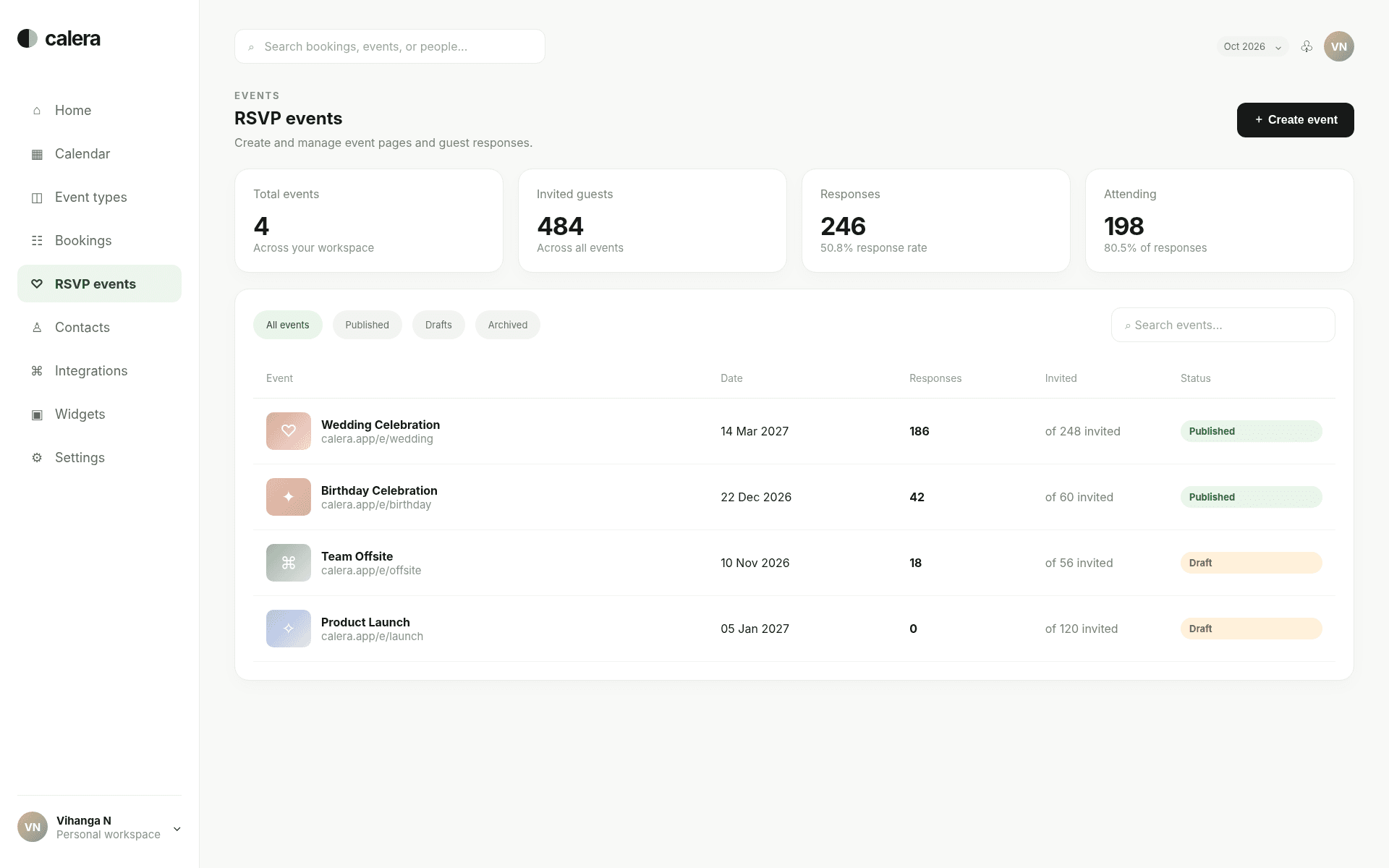Screen dimensions: 1389x868
Task: Click the Date column header
Action: [x=731, y=378]
